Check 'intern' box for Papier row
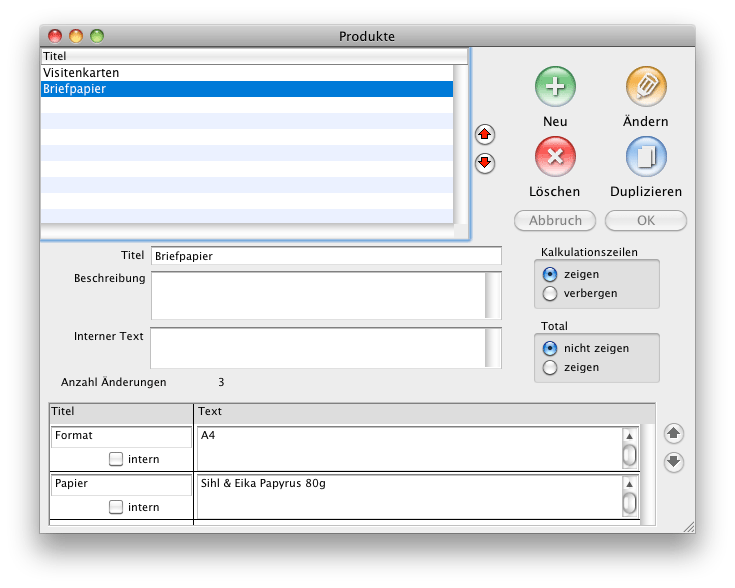This screenshot has width=735, height=588. (x=116, y=507)
